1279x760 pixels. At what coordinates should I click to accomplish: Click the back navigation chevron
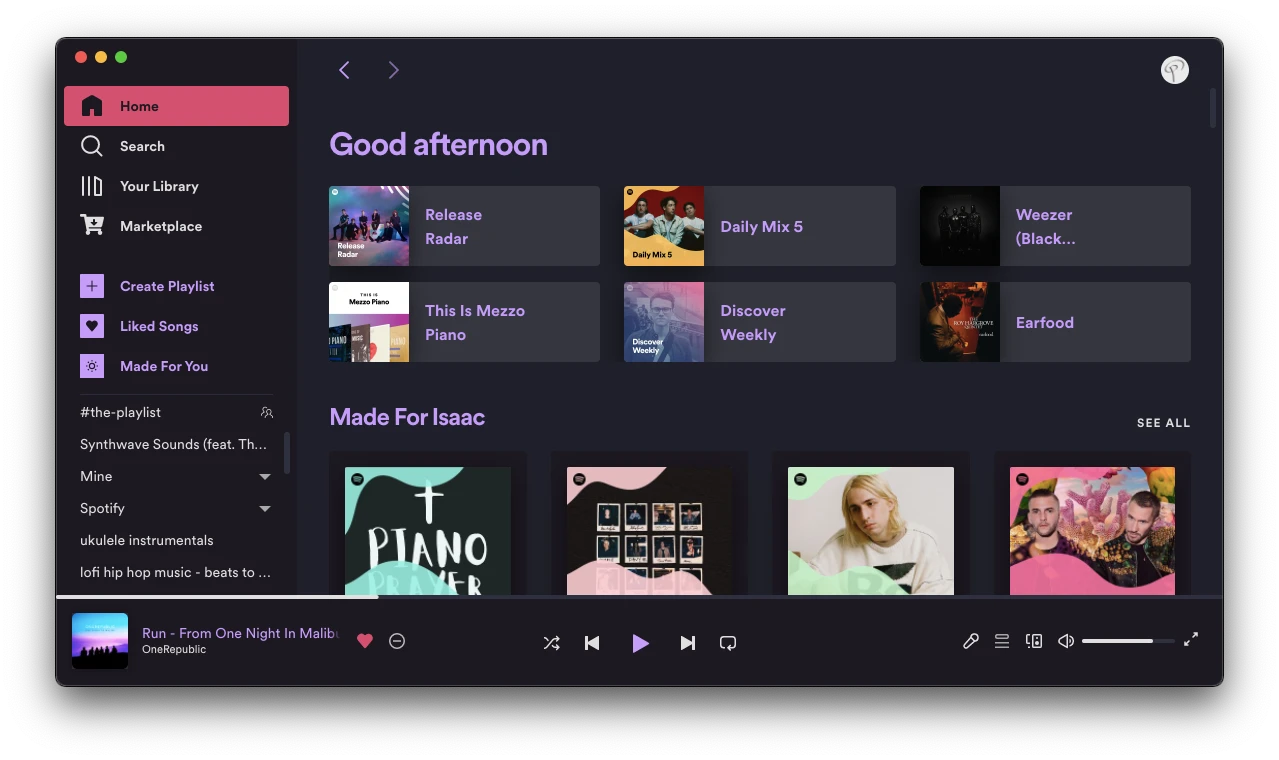click(344, 70)
